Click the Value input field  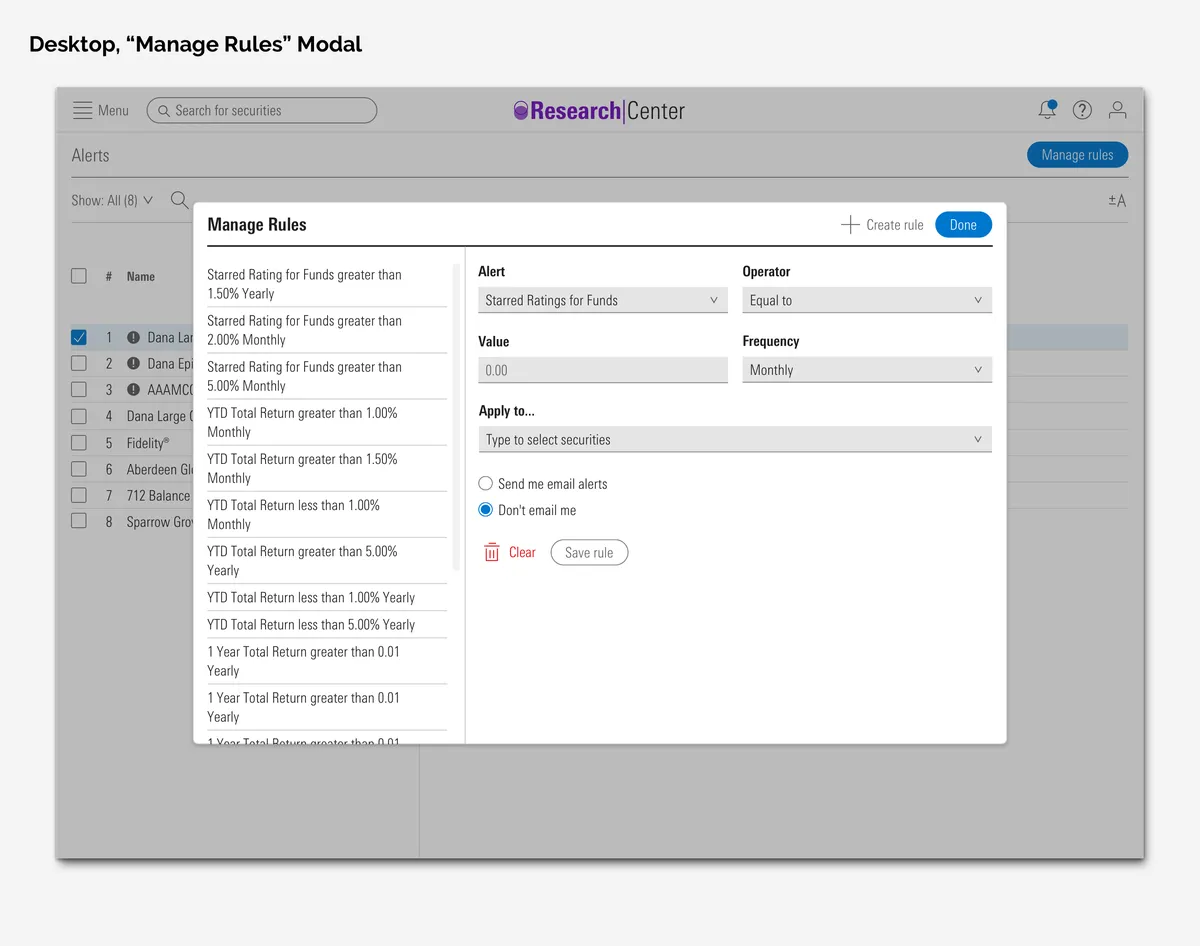603,370
